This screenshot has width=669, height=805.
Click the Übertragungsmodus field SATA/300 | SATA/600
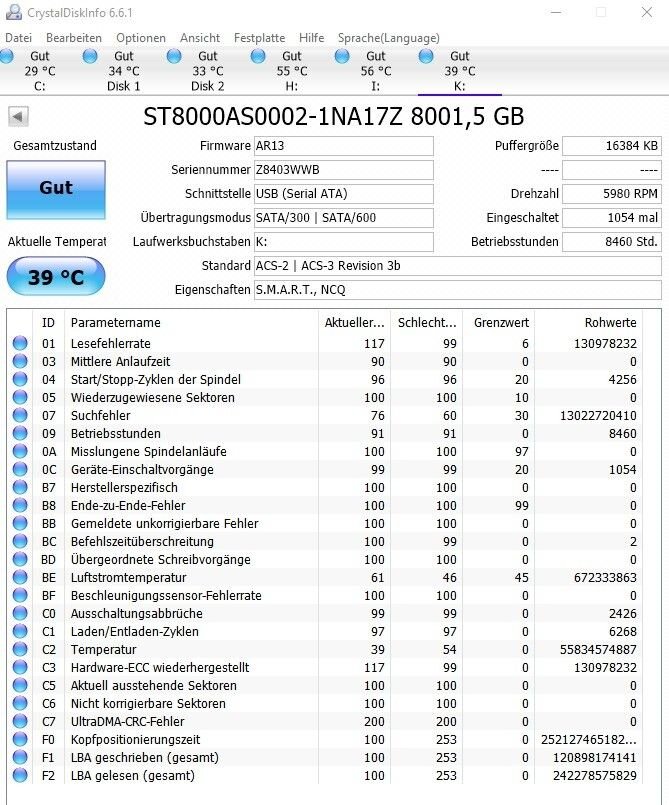[x=343, y=218]
